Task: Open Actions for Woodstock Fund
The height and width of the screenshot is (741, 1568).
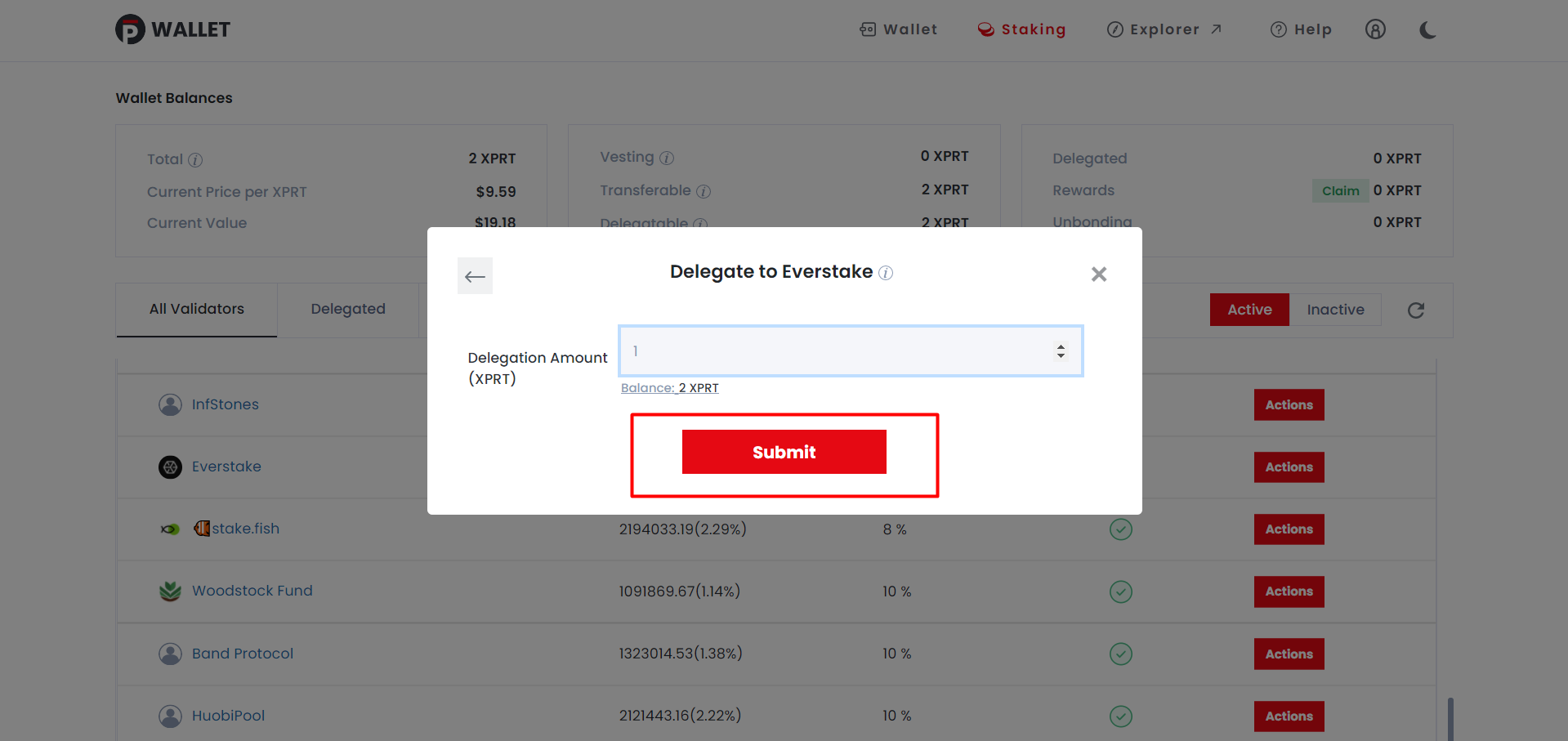Action: tap(1289, 591)
